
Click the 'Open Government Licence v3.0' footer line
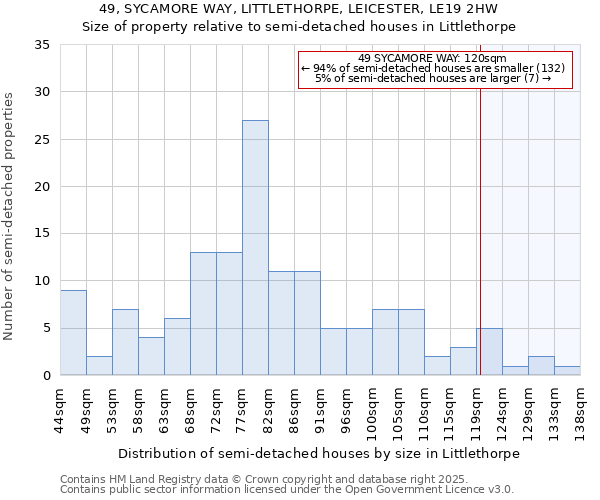287,489
